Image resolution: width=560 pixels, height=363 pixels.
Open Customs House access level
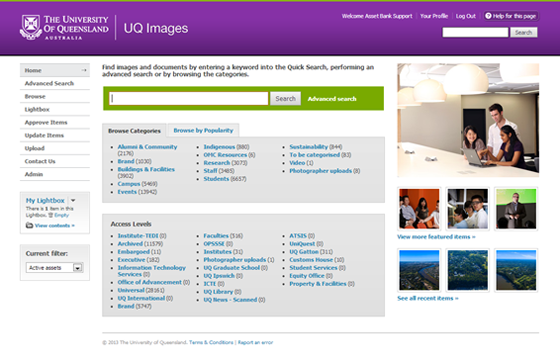point(311,260)
